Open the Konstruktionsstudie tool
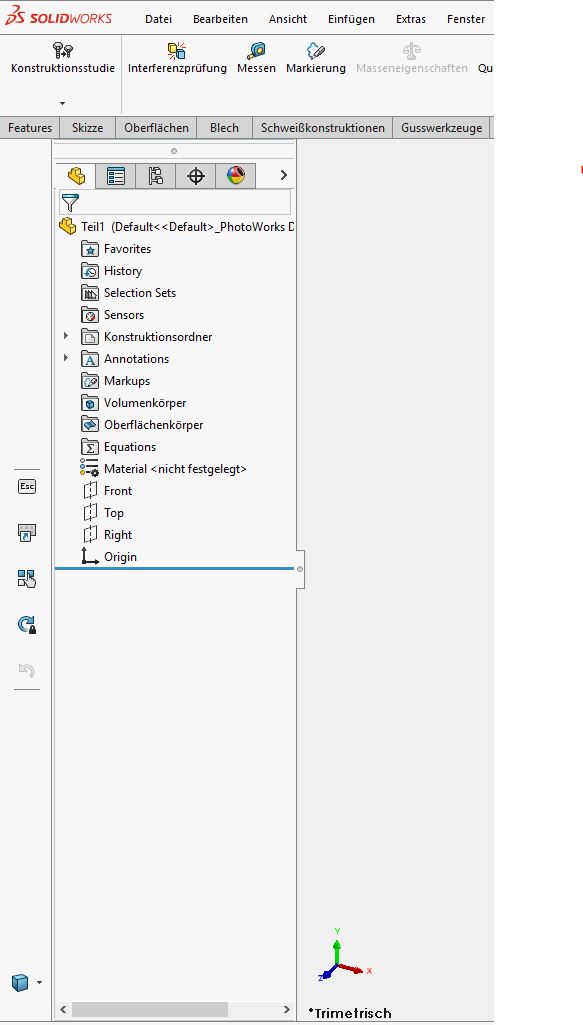The image size is (583, 1025). click(63, 58)
